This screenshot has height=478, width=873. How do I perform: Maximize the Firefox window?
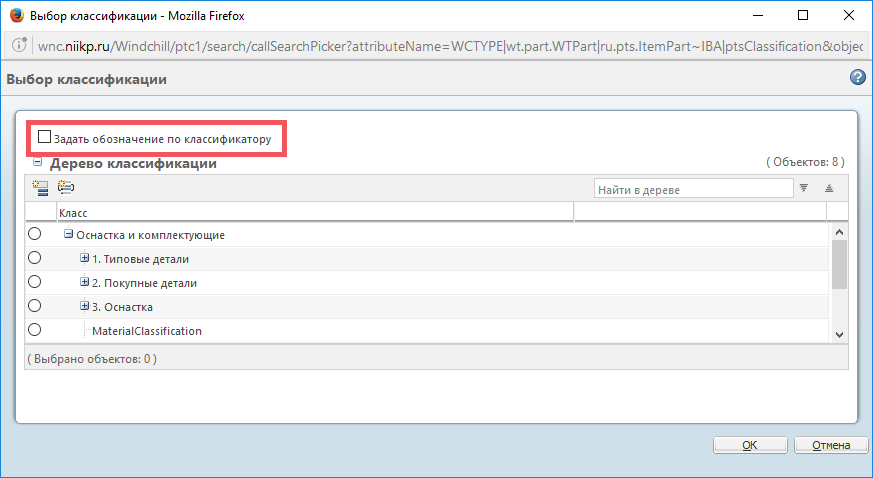(803, 15)
